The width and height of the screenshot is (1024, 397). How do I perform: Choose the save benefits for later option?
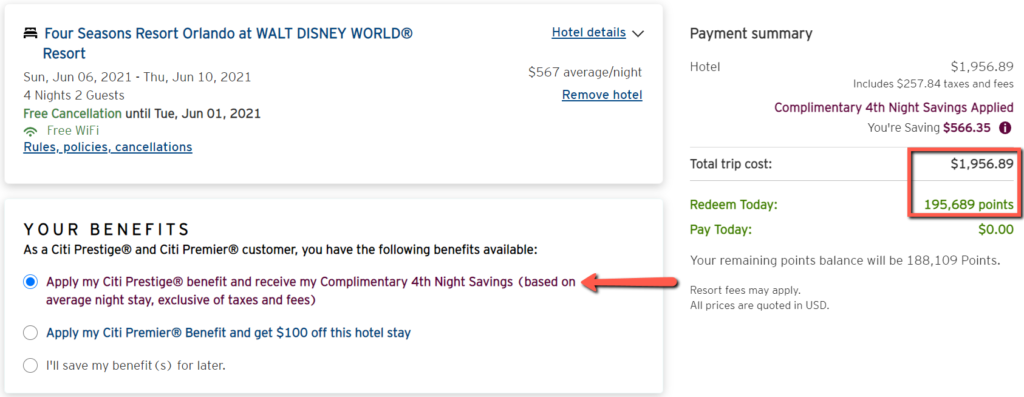(30, 366)
